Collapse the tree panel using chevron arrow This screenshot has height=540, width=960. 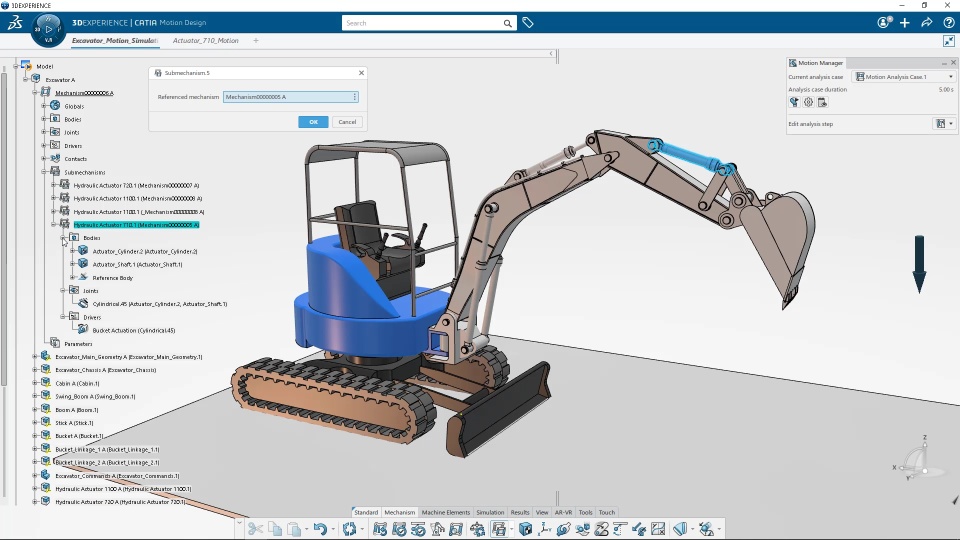pyautogui.click(x=551, y=54)
